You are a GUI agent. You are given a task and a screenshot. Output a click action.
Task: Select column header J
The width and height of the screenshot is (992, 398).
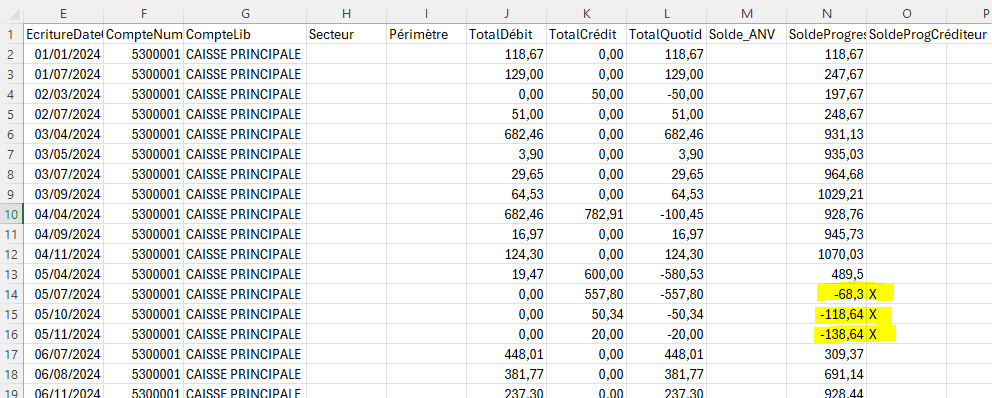pyautogui.click(x=507, y=13)
